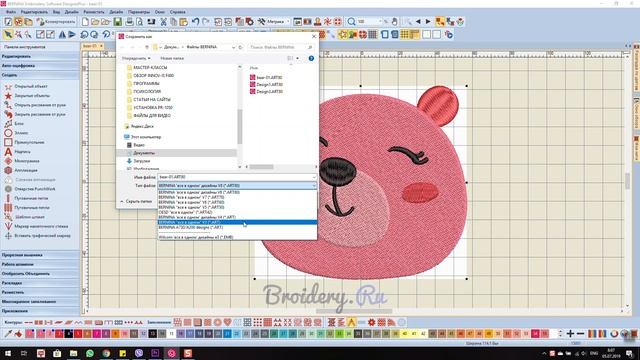Select the Эллипс circle tool
Screen dimensions: 640x360
(16, 133)
